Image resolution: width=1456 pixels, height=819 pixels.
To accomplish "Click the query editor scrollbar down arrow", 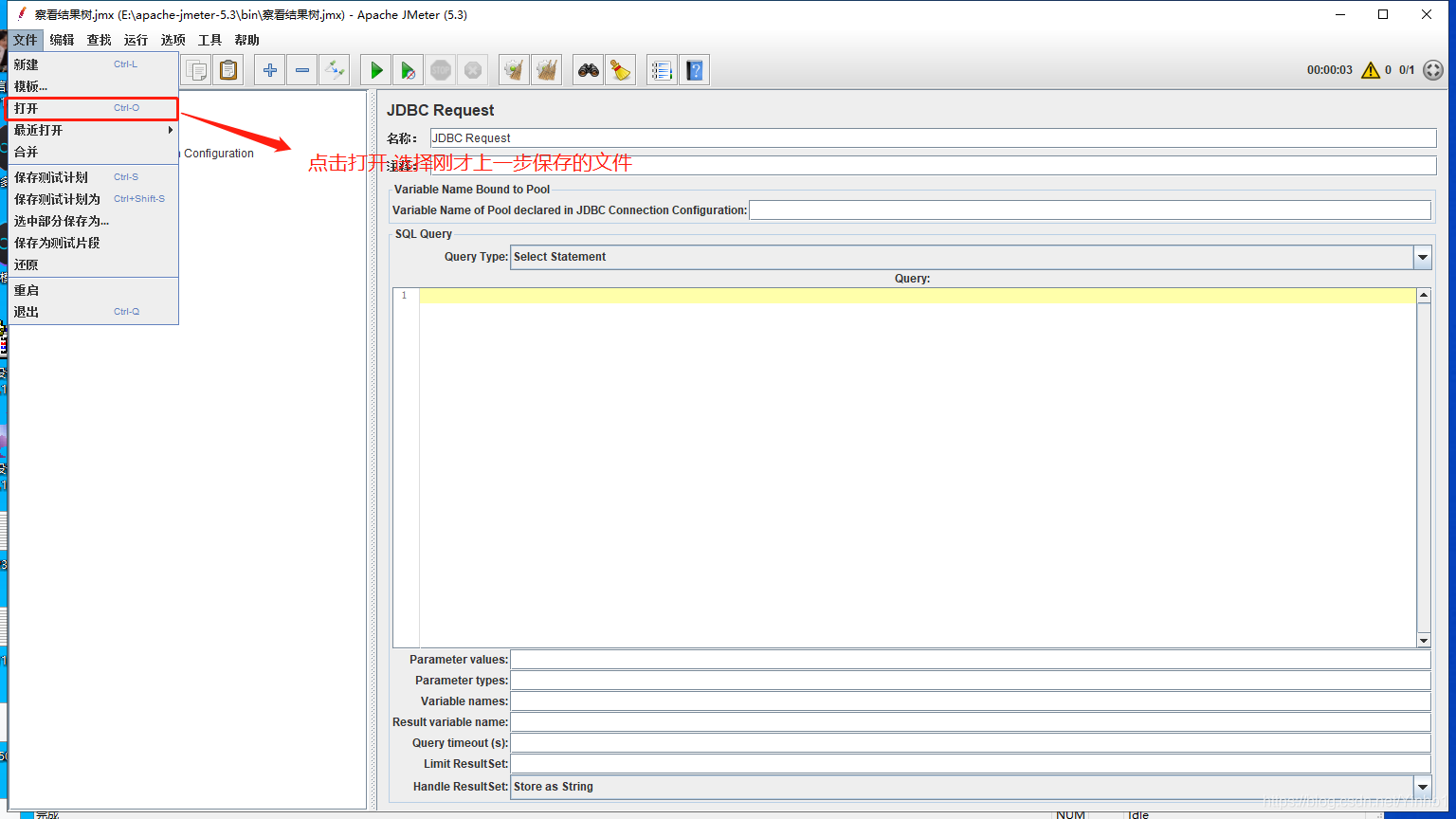I will coord(1423,641).
